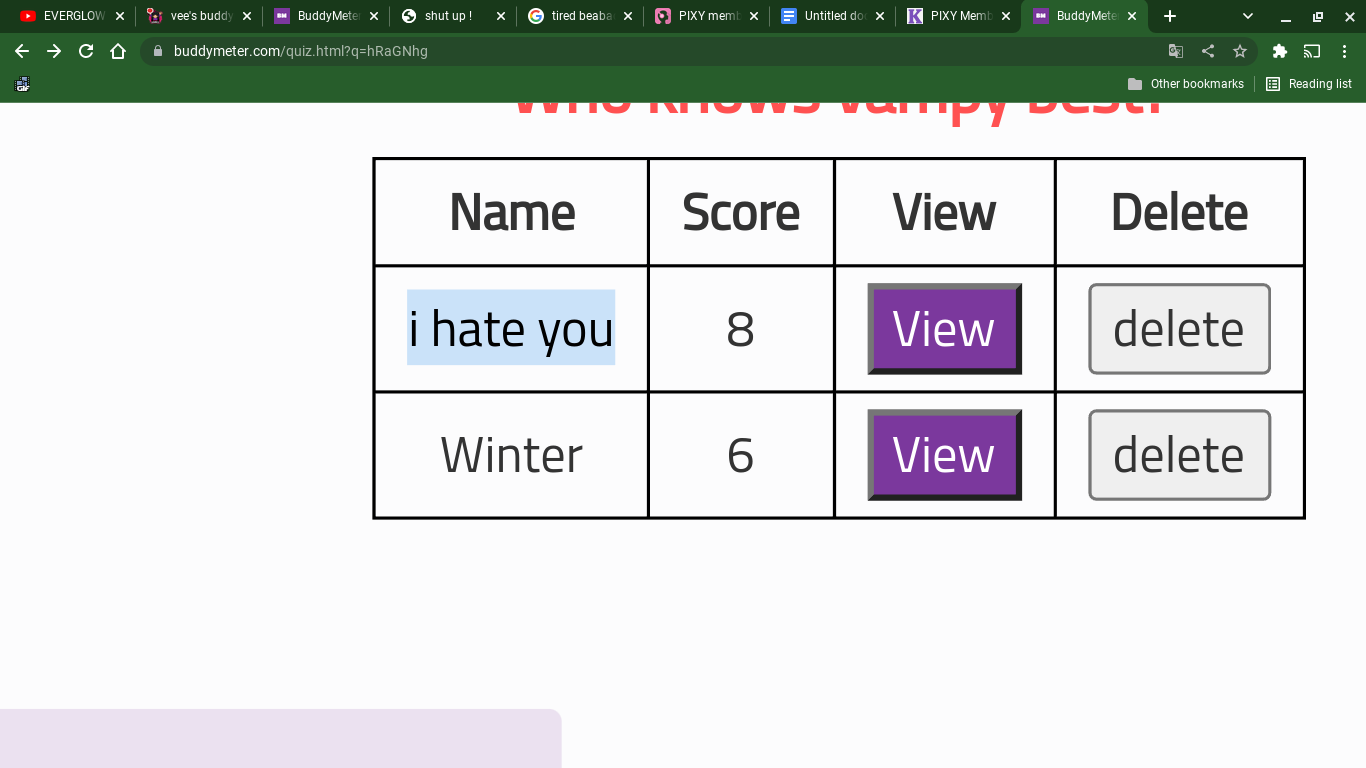Click the site security padlock icon
Screen dimensions: 1366x768
pos(157,51)
